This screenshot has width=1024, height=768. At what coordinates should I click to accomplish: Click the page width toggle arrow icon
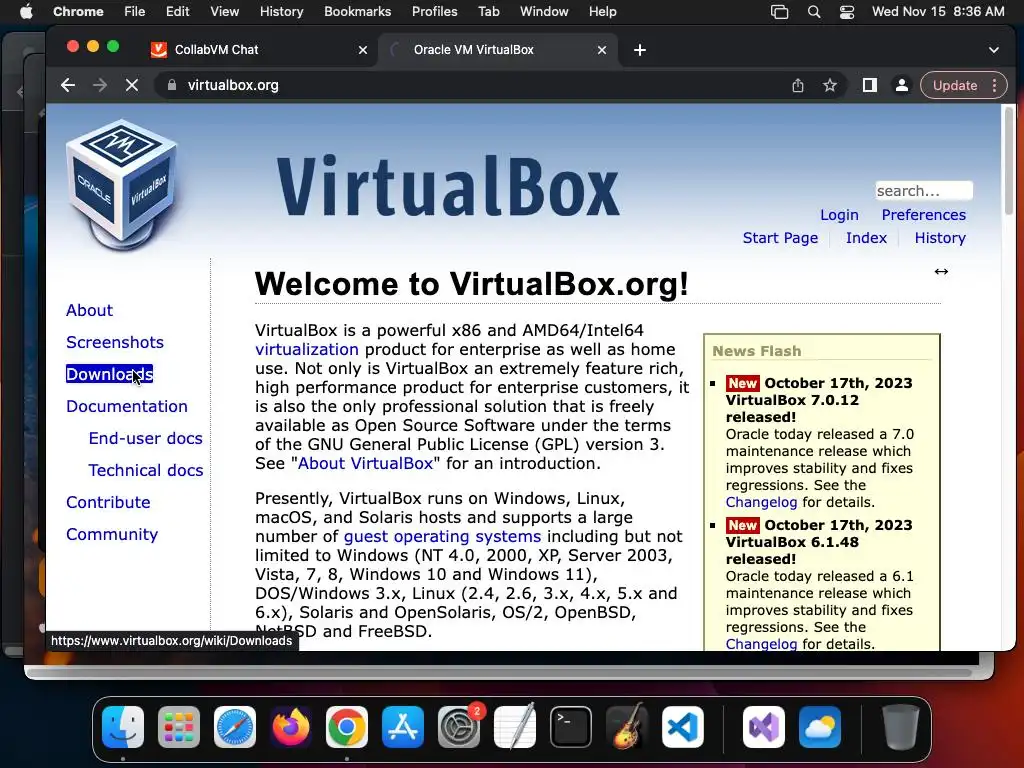(941, 272)
